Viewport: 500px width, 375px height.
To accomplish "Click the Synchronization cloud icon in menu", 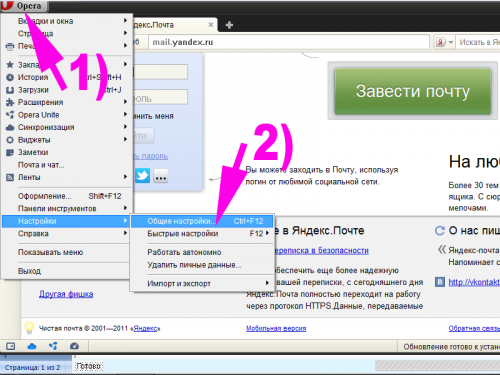I will coord(10,127).
